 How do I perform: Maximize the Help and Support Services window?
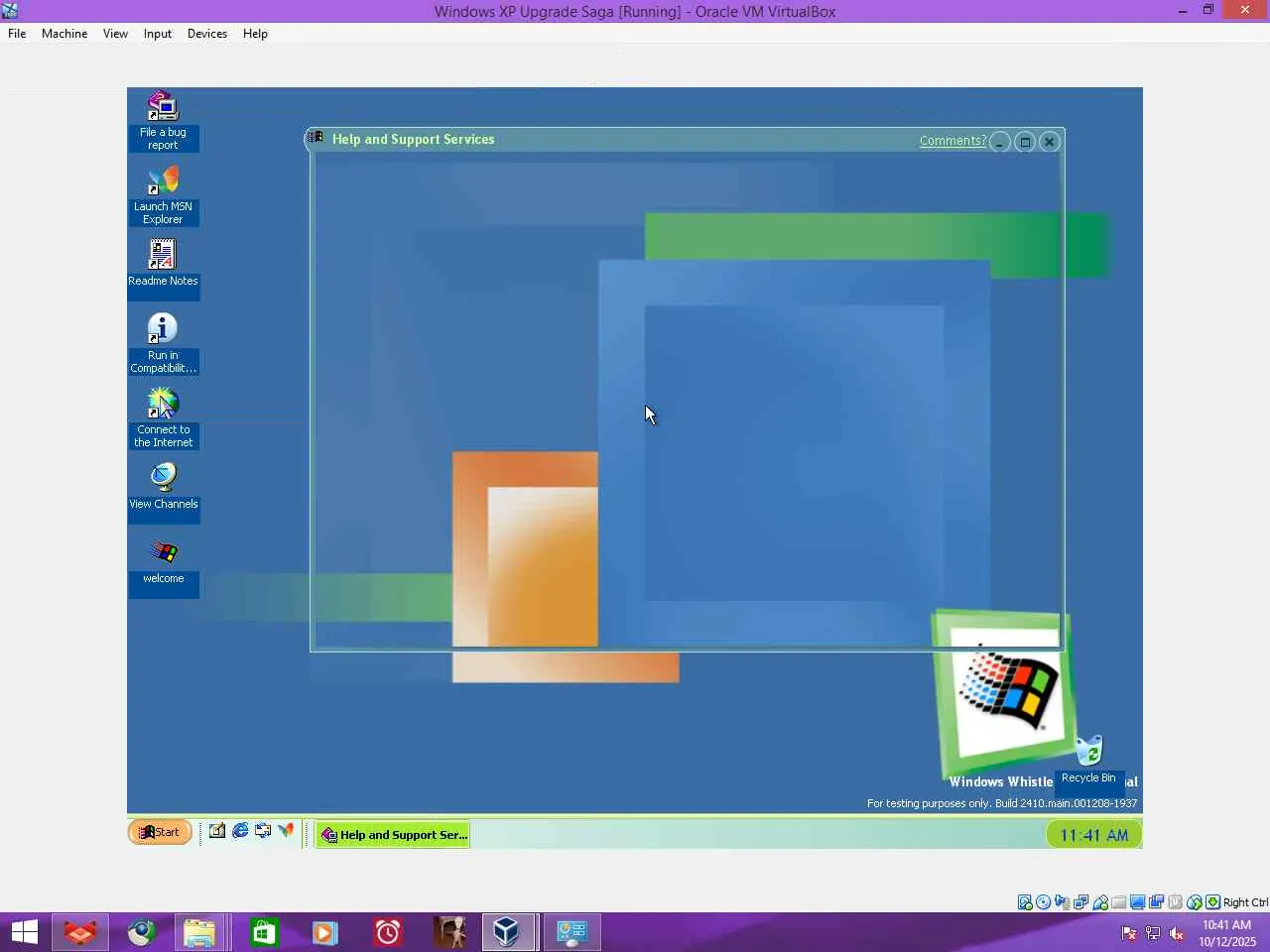click(x=1025, y=142)
